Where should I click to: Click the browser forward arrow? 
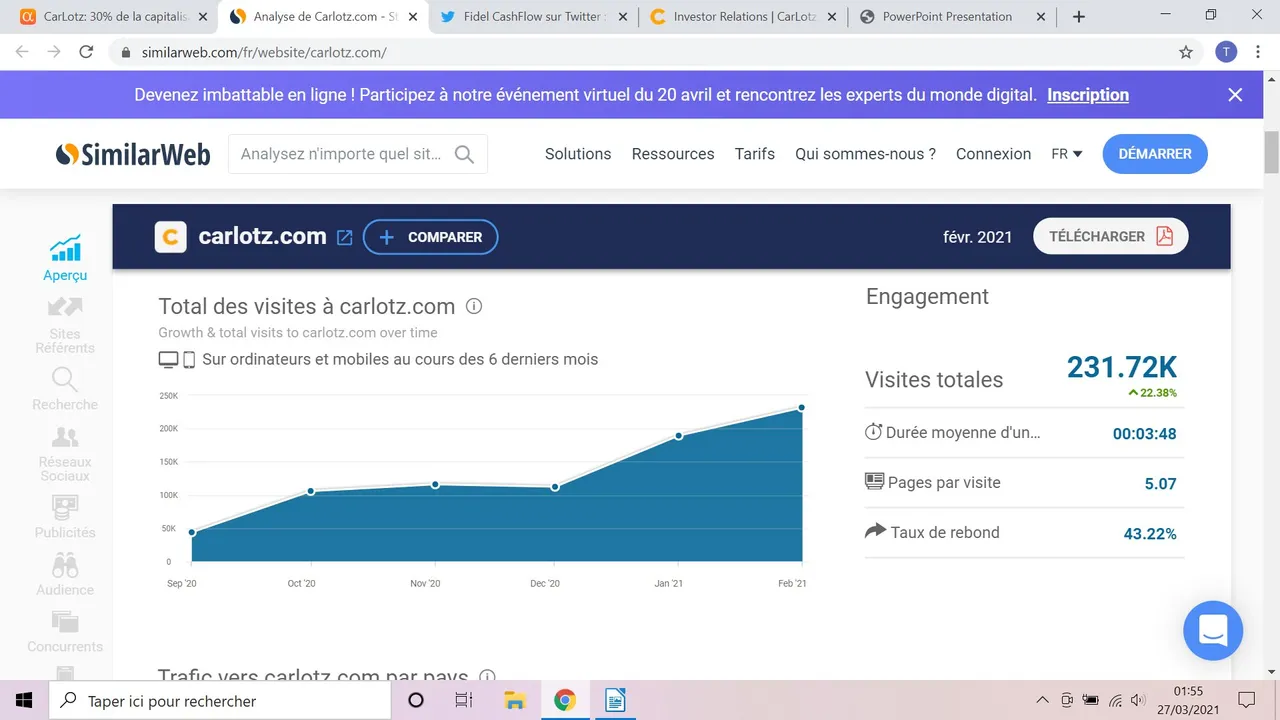tap(54, 52)
